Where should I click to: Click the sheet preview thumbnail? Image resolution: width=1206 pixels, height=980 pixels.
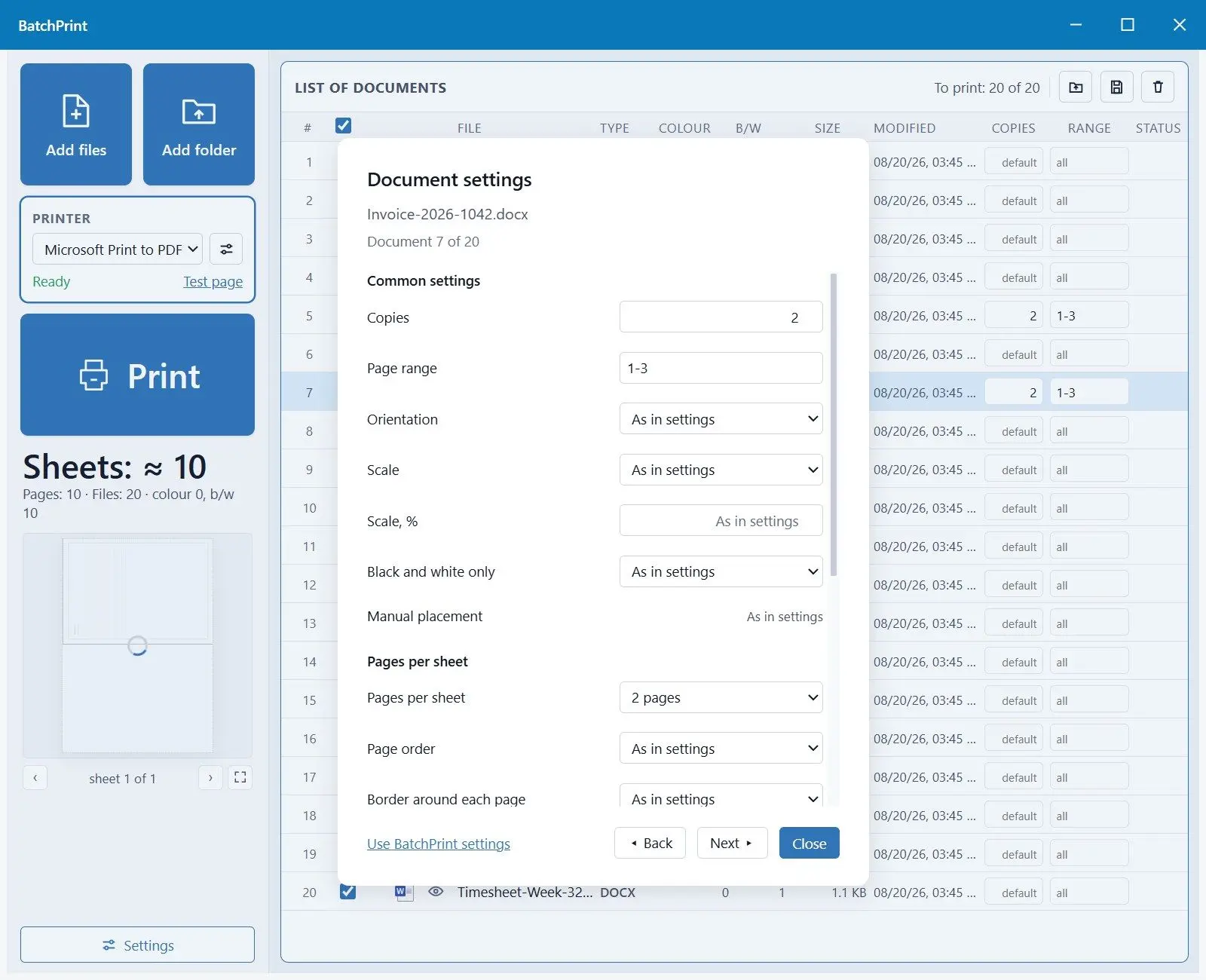click(x=137, y=645)
